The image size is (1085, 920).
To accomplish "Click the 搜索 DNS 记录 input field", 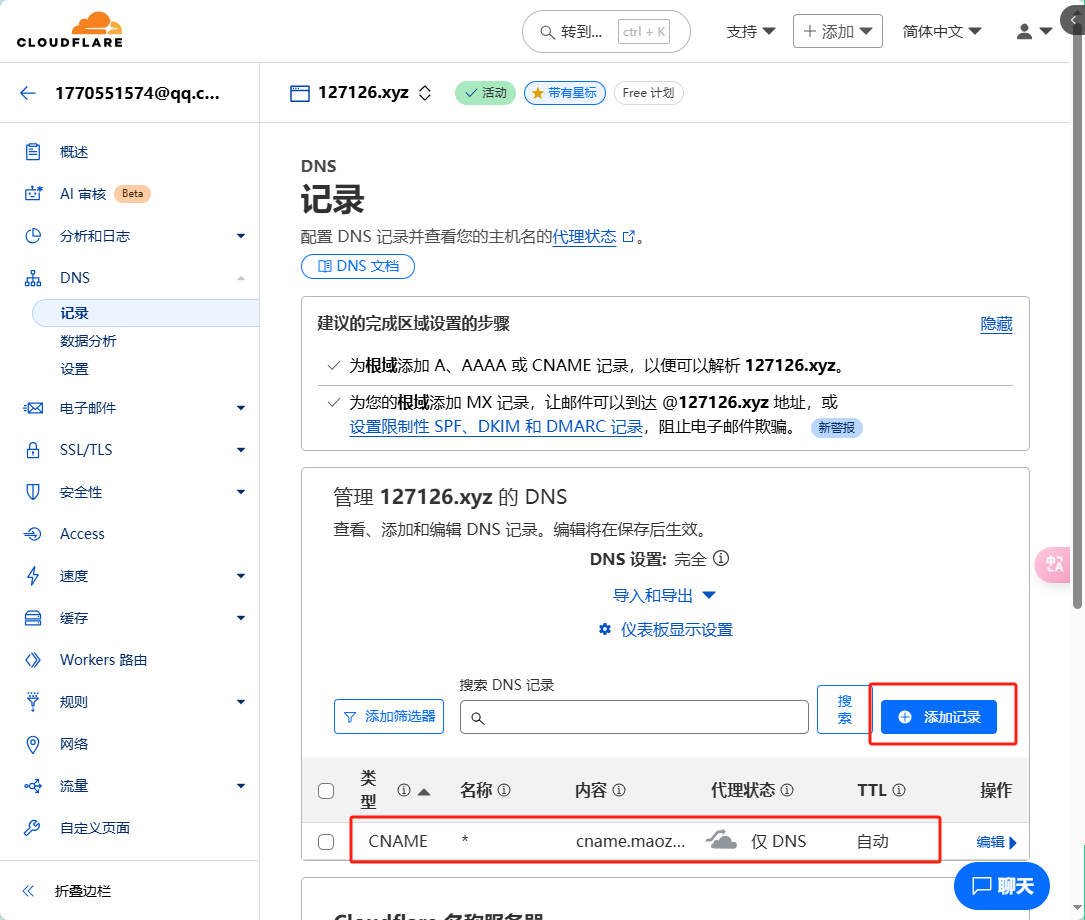I will click(x=634, y=717).
